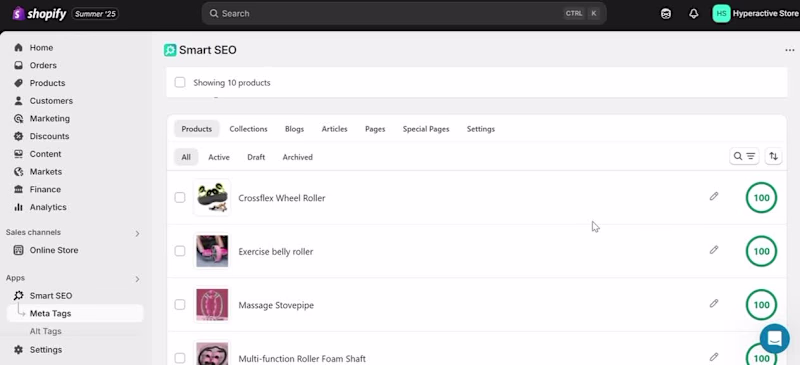
Task: Click the top Search input field
Action: click(404, 14)
